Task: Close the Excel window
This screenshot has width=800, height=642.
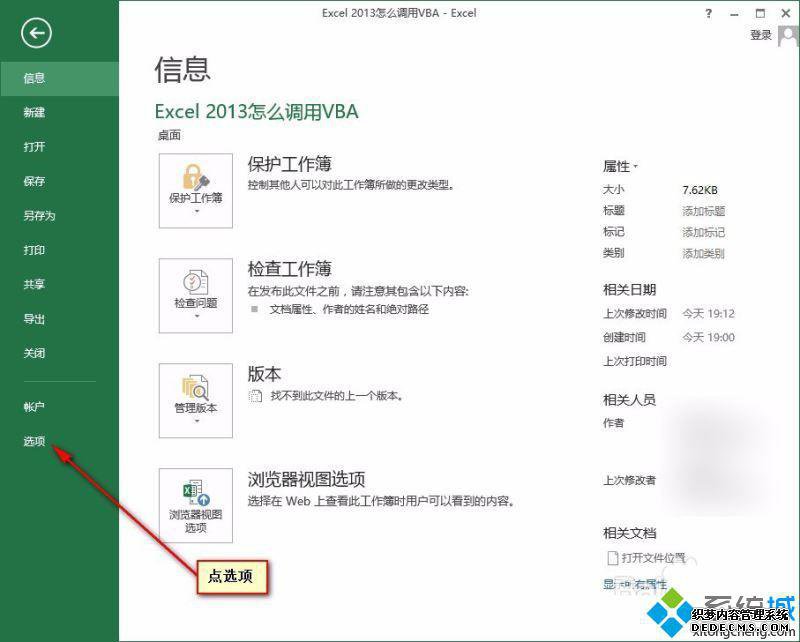Action: click(x=786, y=14)
